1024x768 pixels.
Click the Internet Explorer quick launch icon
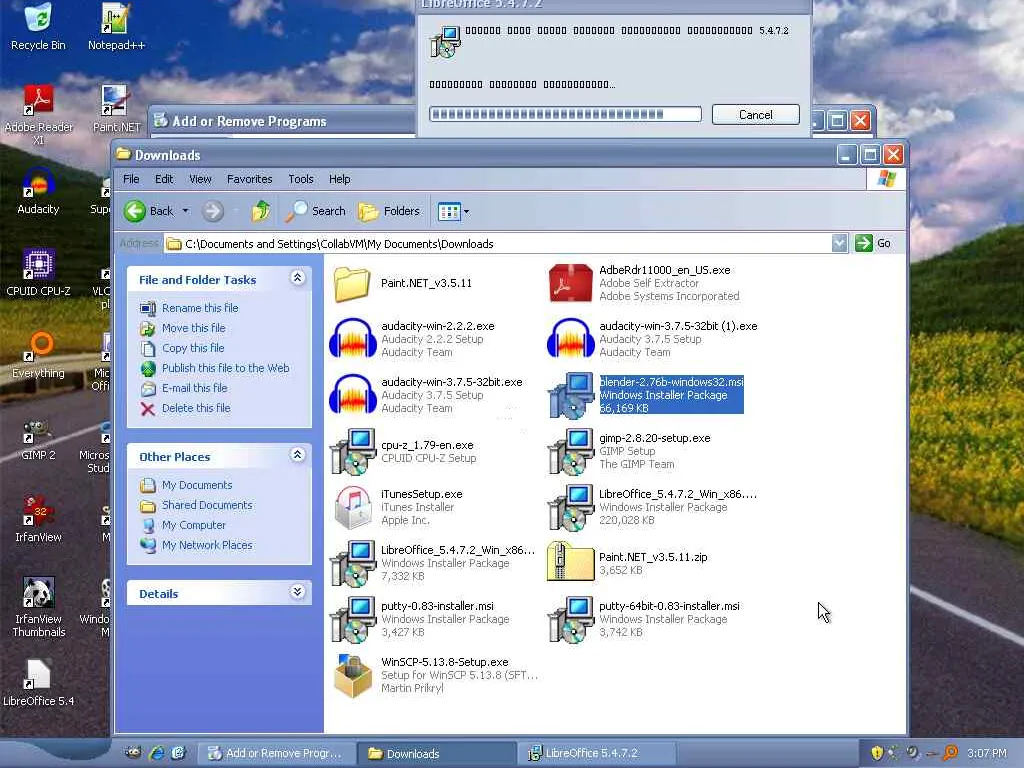(157, 753)
